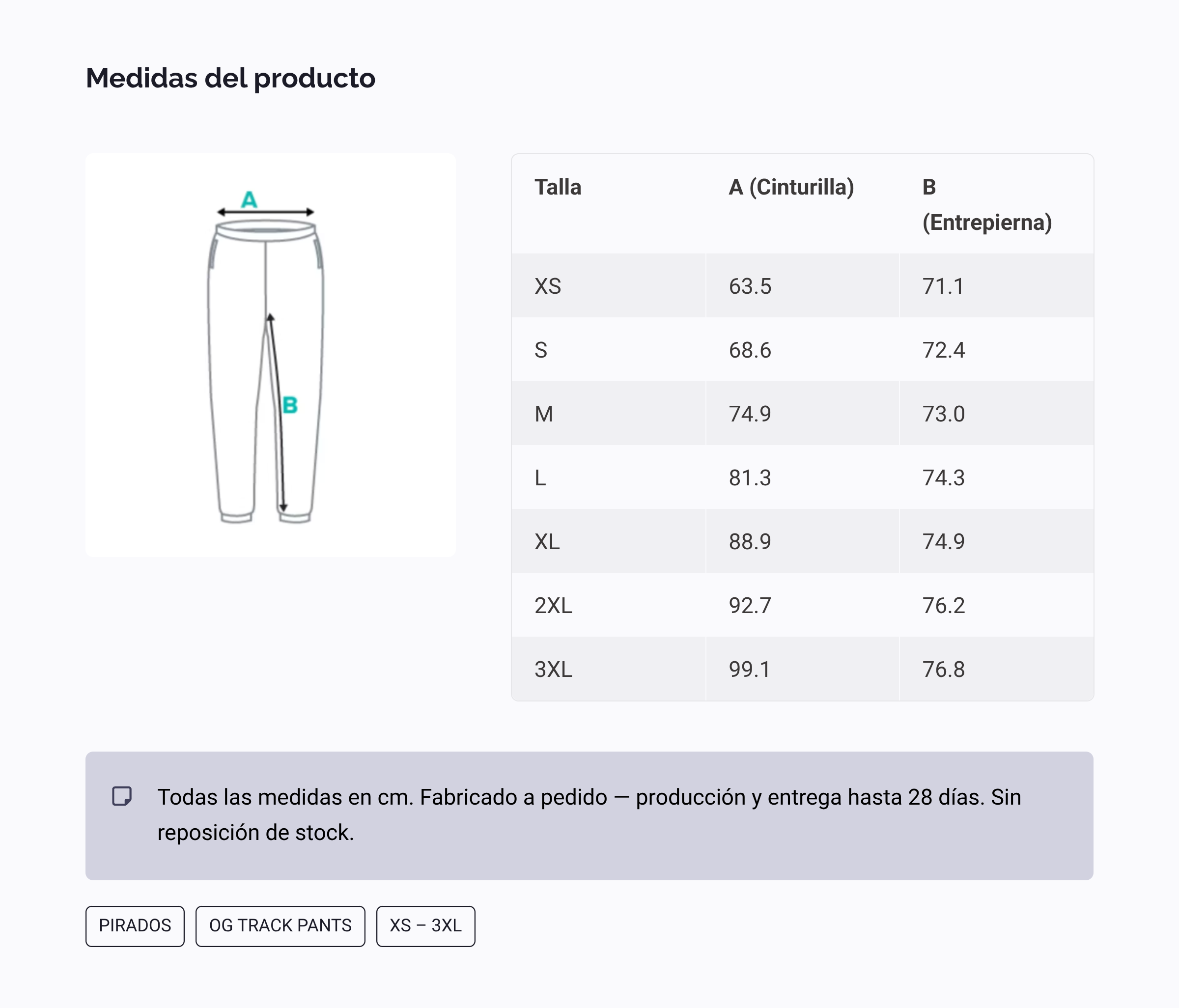
Task: Click the L waistband value 81.3
Action: point(750,478)
